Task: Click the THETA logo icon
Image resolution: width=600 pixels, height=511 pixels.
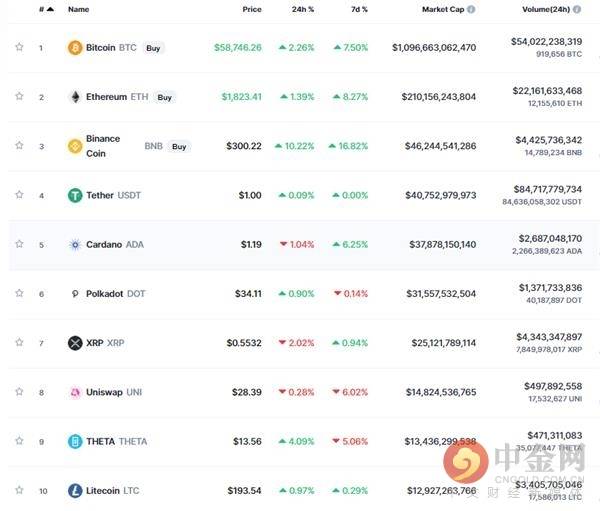Action: coord(75,441)
